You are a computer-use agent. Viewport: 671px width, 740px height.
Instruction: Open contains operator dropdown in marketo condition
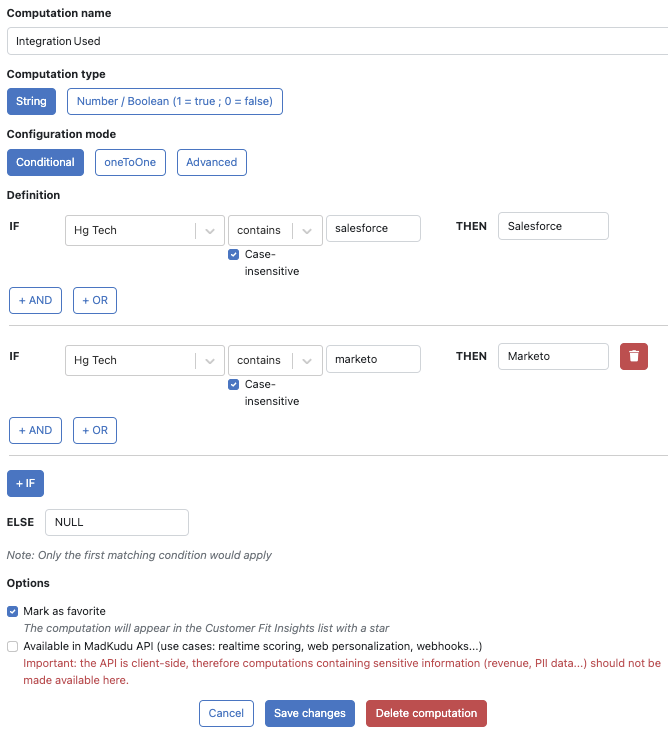point(275,361)
